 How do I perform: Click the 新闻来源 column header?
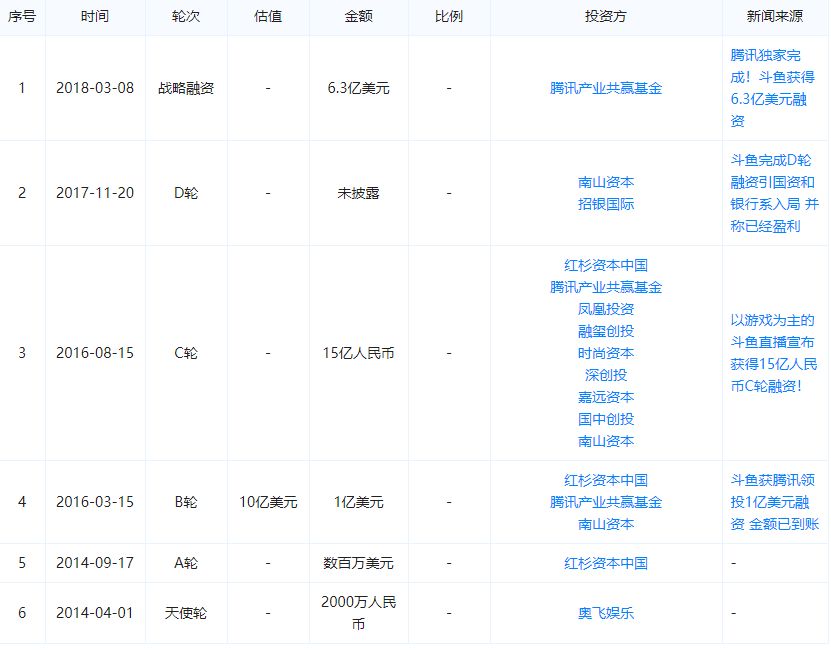[775, 16]
